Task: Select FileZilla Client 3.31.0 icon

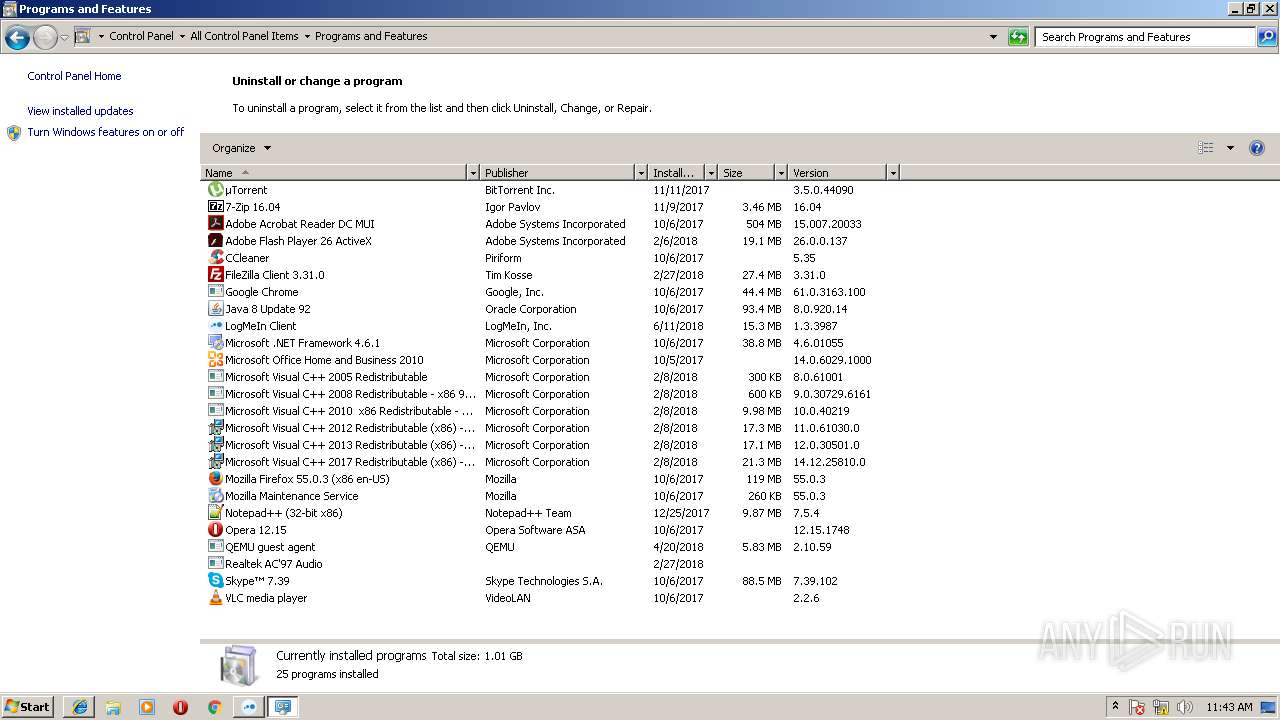Action: pyautogui.click(x=215, y=275)
